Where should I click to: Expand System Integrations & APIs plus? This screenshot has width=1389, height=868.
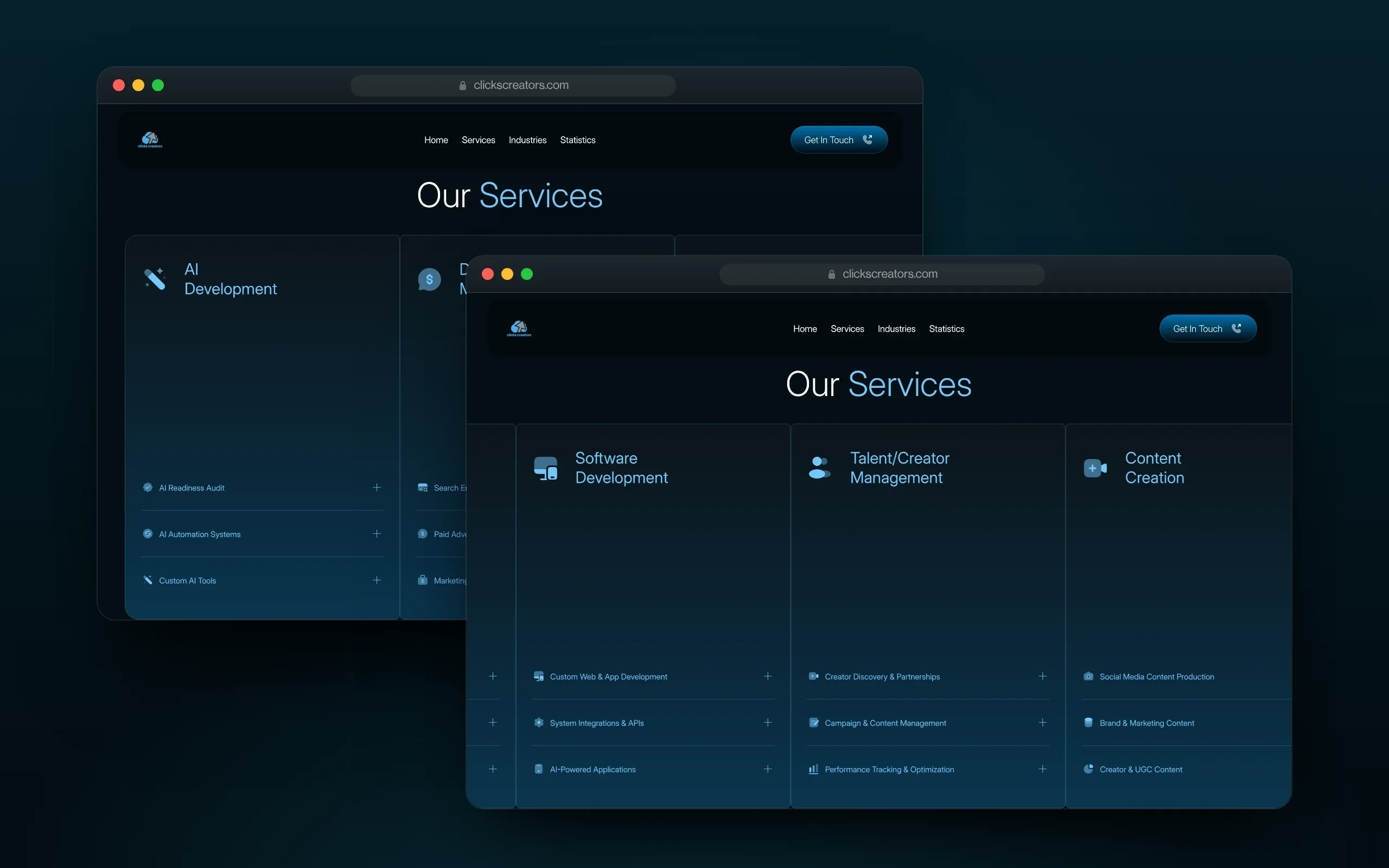pos(767,723)
